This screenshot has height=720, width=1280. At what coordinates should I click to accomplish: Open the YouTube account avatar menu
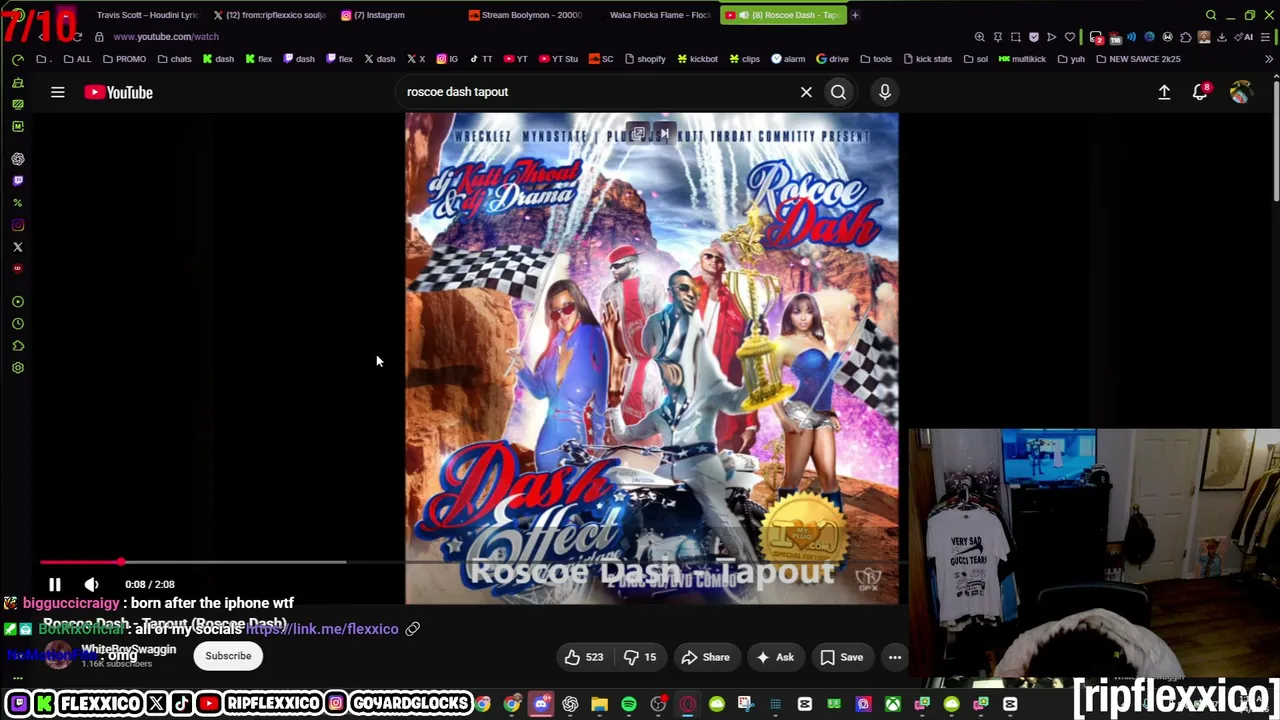pos(1240,92)
